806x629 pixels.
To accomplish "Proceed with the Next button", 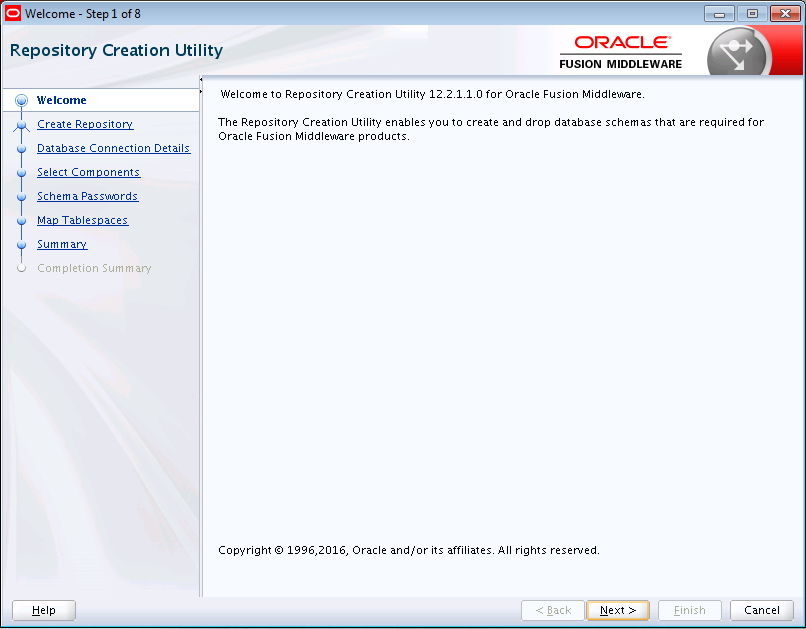I will pos(618,610).
